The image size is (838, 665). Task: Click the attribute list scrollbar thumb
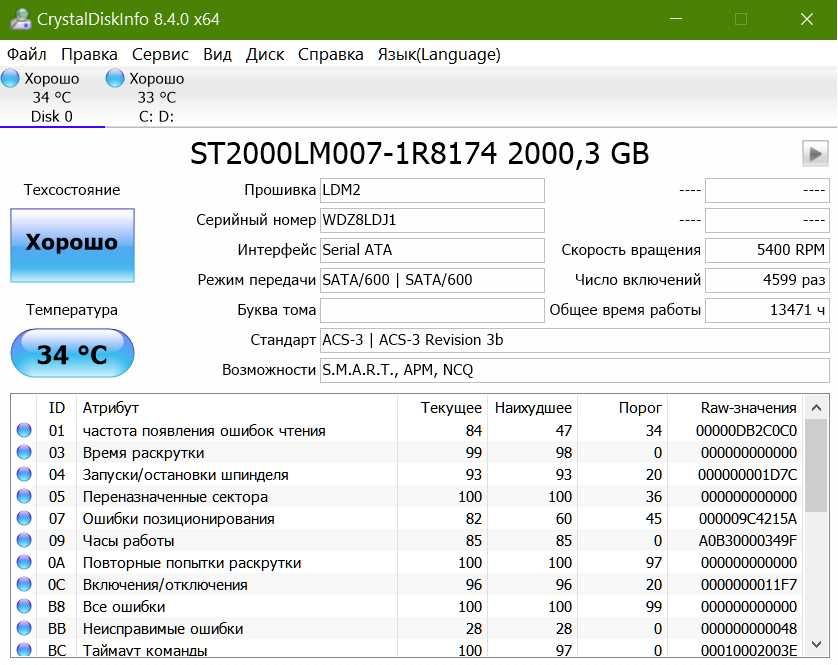tap(816, 465)
